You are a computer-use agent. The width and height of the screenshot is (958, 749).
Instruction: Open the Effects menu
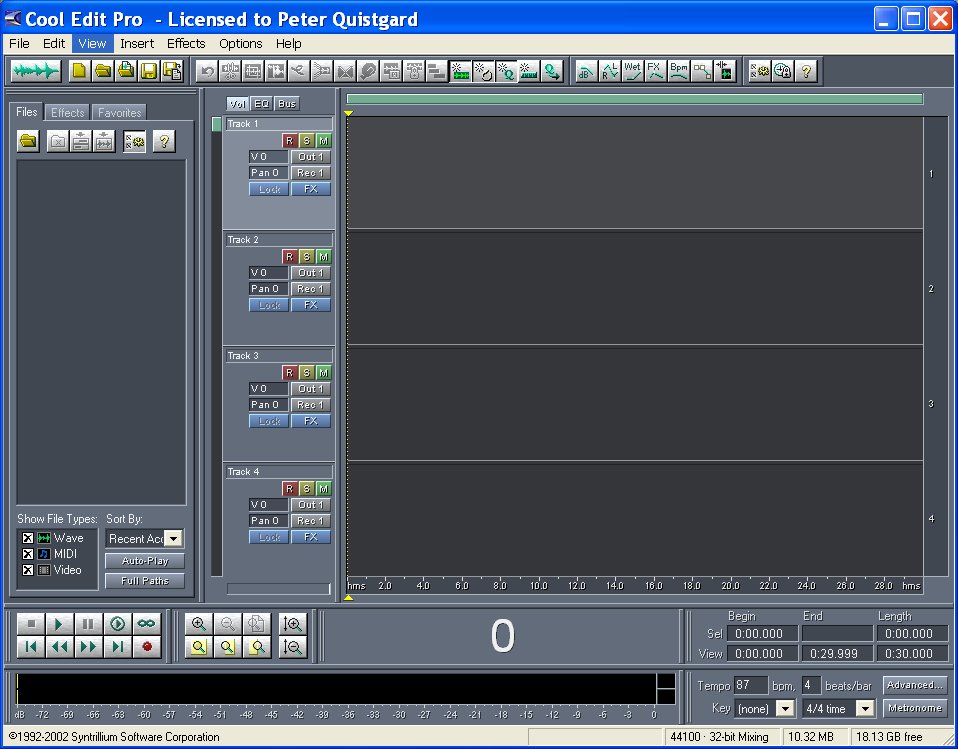point(186,43)
